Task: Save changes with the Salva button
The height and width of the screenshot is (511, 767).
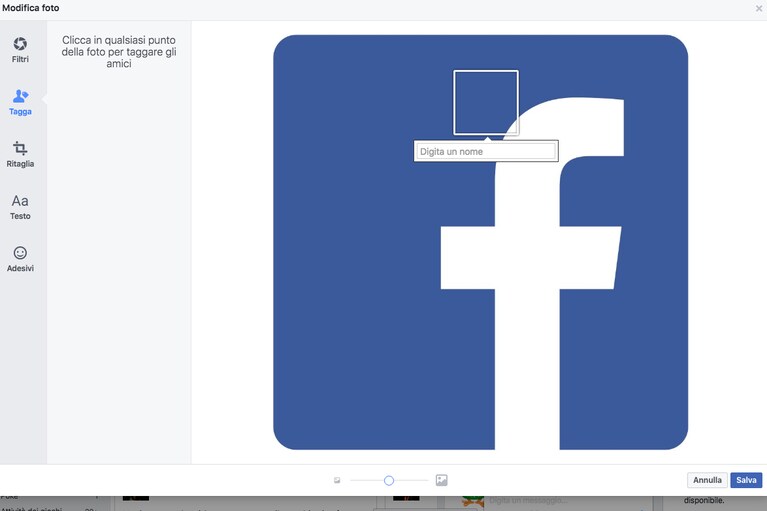Action: click(x=746, y=480)
